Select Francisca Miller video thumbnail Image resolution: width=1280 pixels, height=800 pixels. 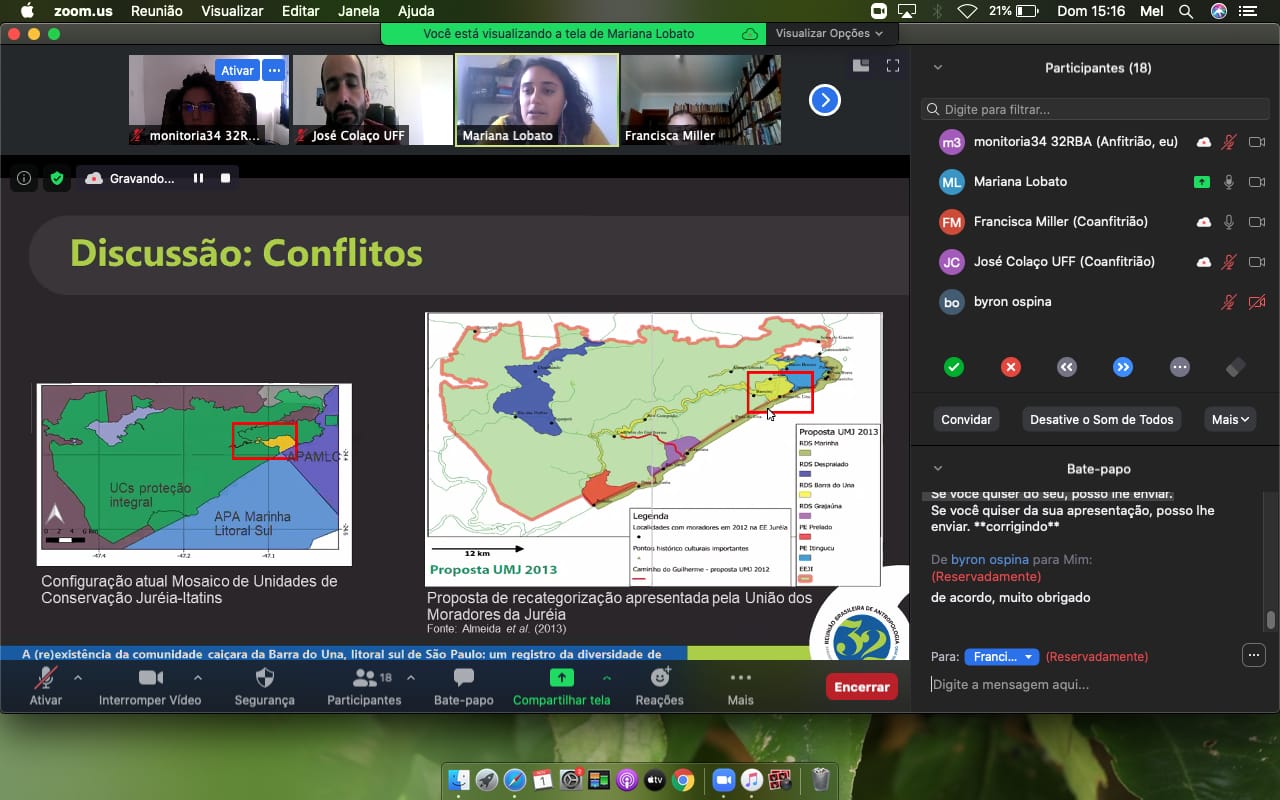click(701, 100)
